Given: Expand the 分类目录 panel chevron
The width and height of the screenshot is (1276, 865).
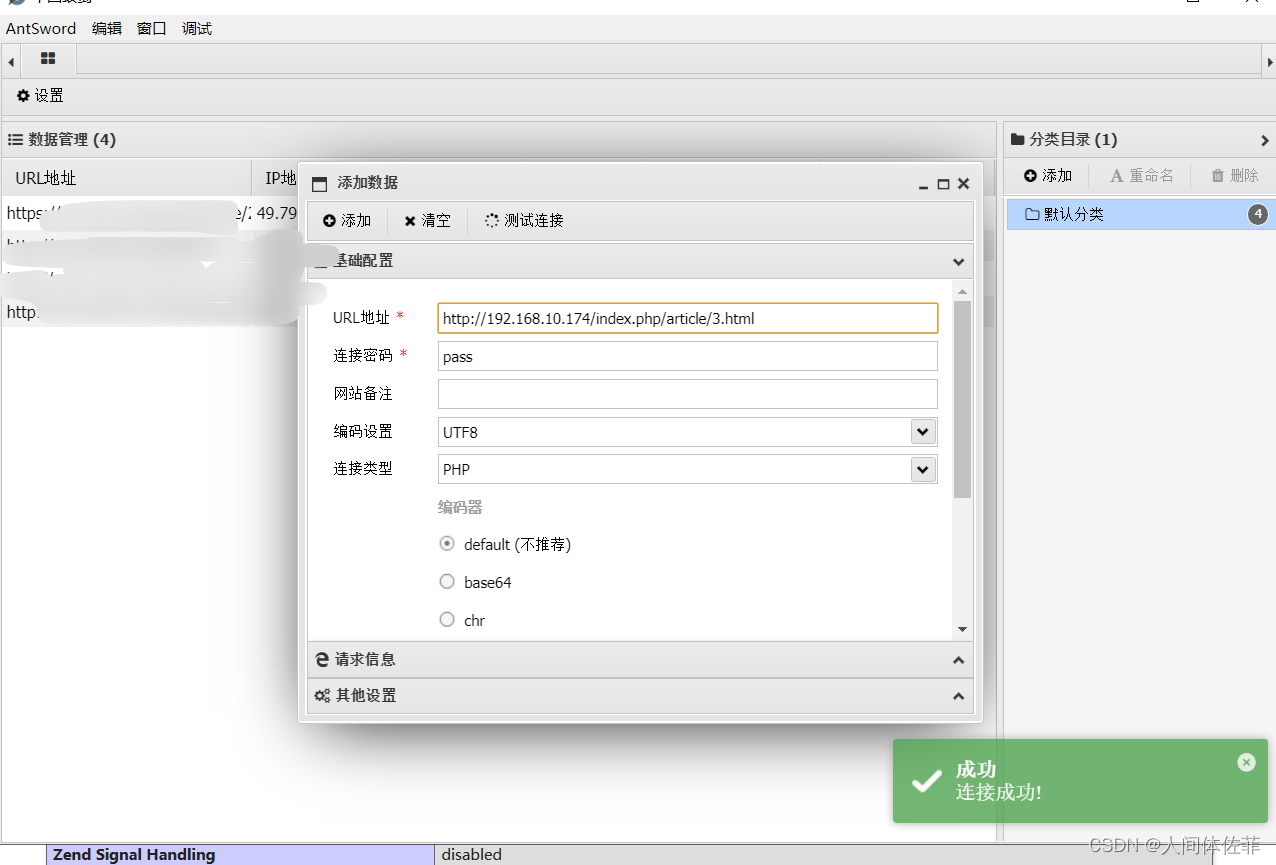Looking at the screenshot, I should 1265,140.
